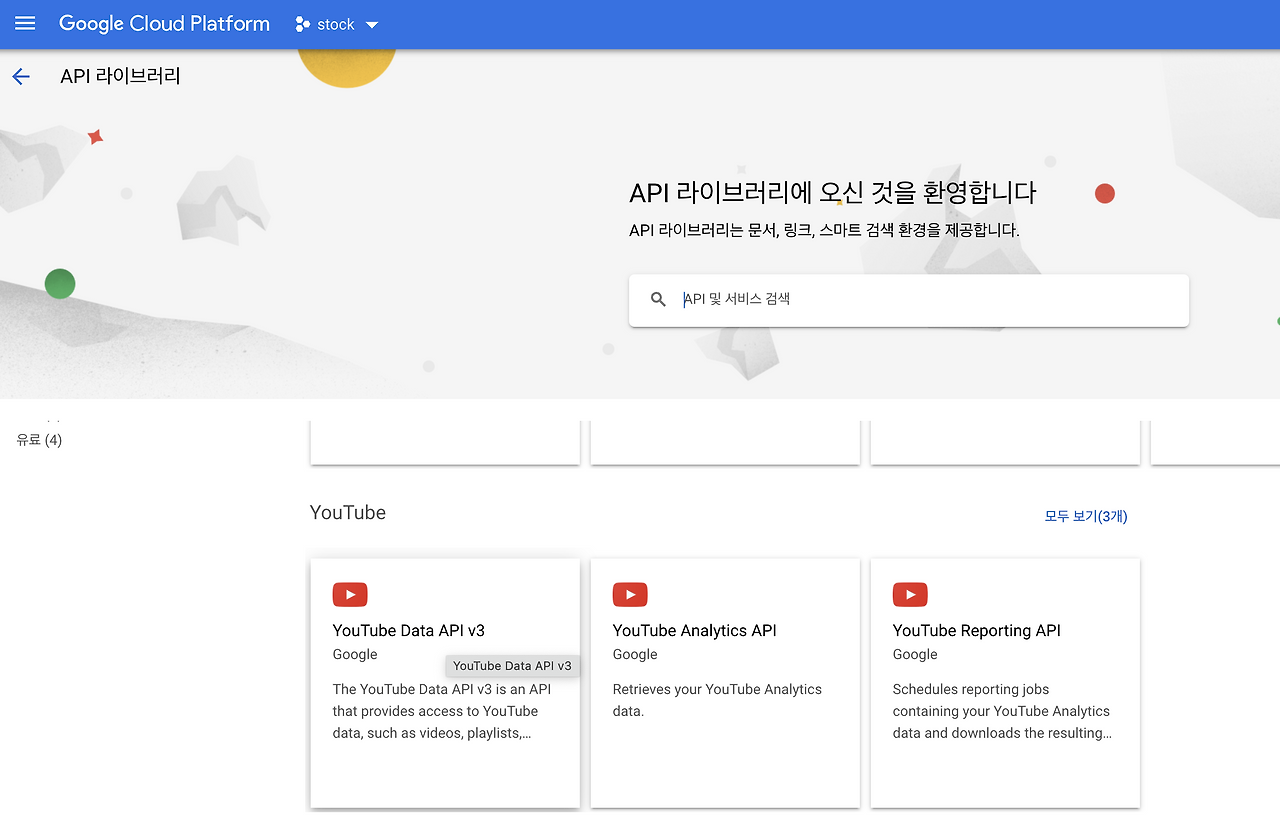Open the hamburger navigation menu

pos(25,23)
